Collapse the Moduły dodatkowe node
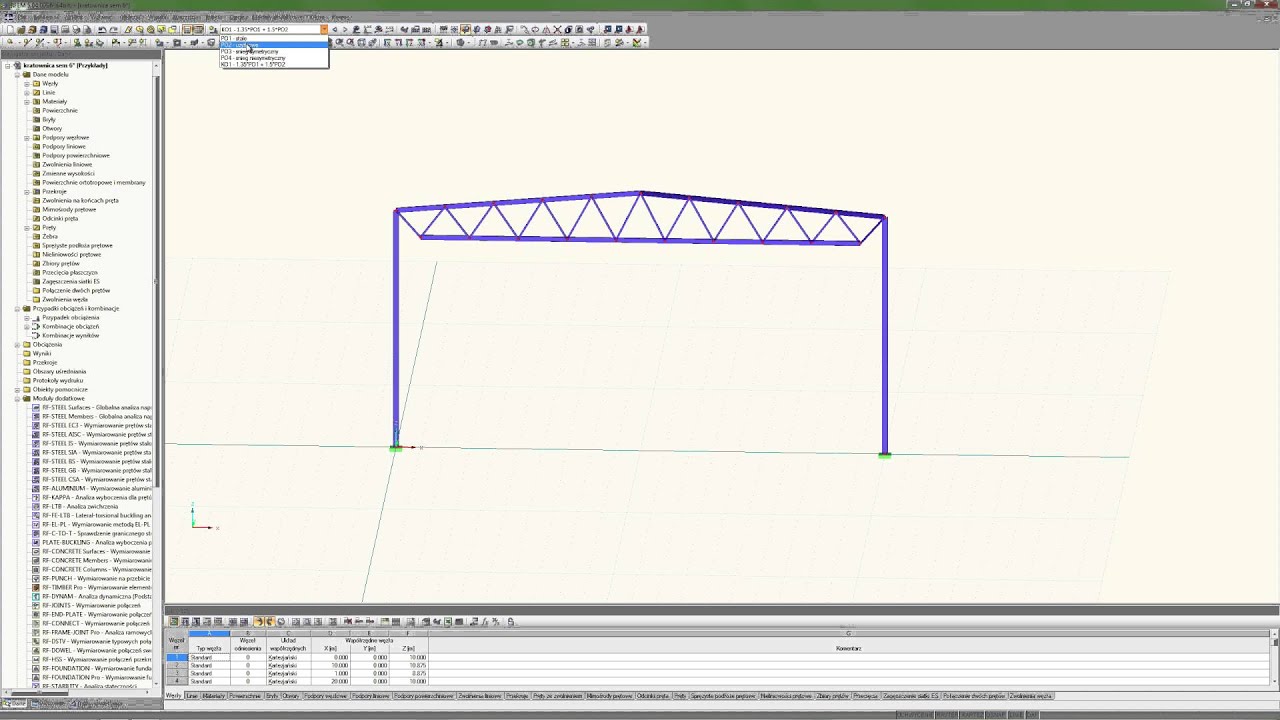The image size is (1280, 720). click(x=18, y=398)
